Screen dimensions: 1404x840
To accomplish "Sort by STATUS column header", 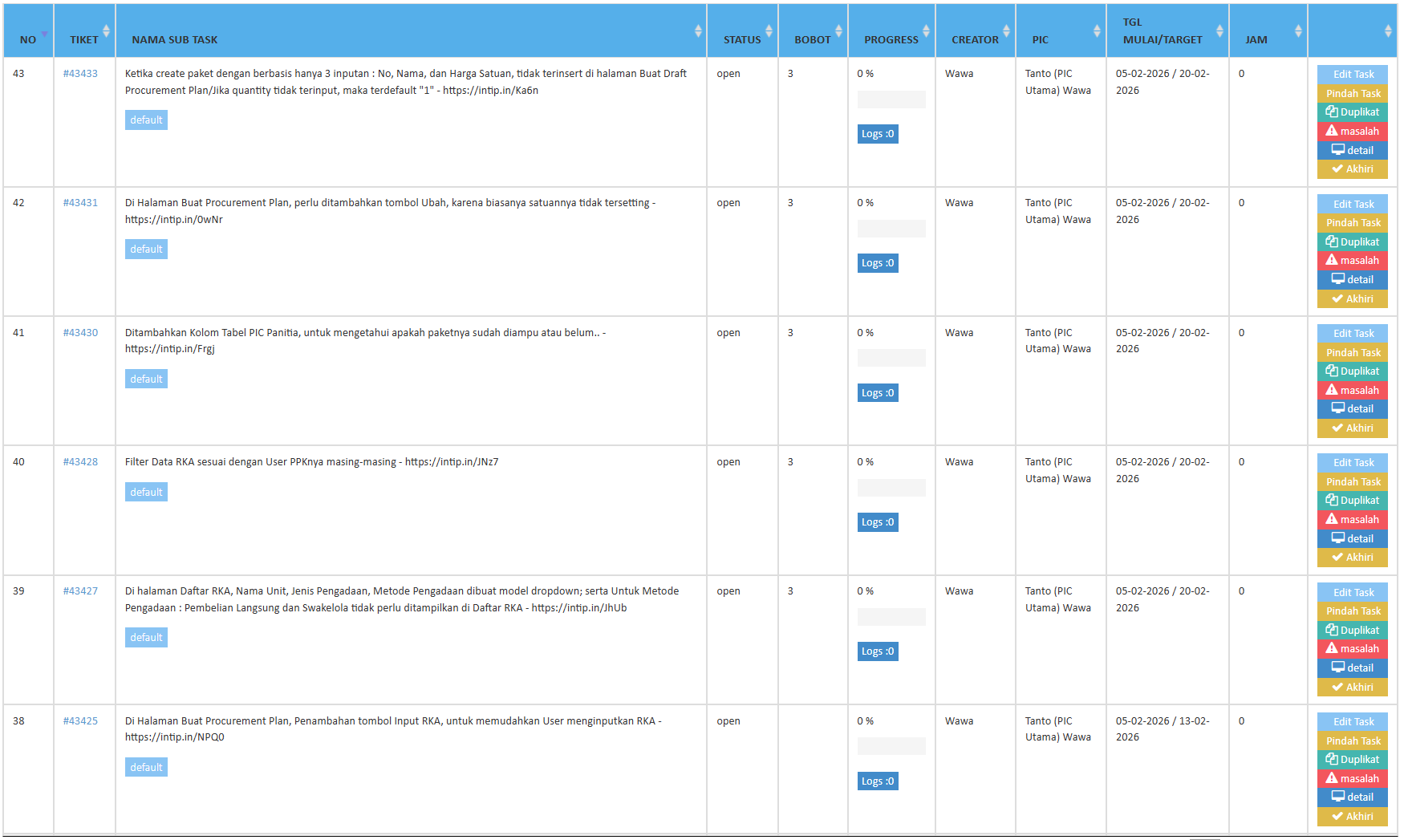I will [x=742, y=39].
